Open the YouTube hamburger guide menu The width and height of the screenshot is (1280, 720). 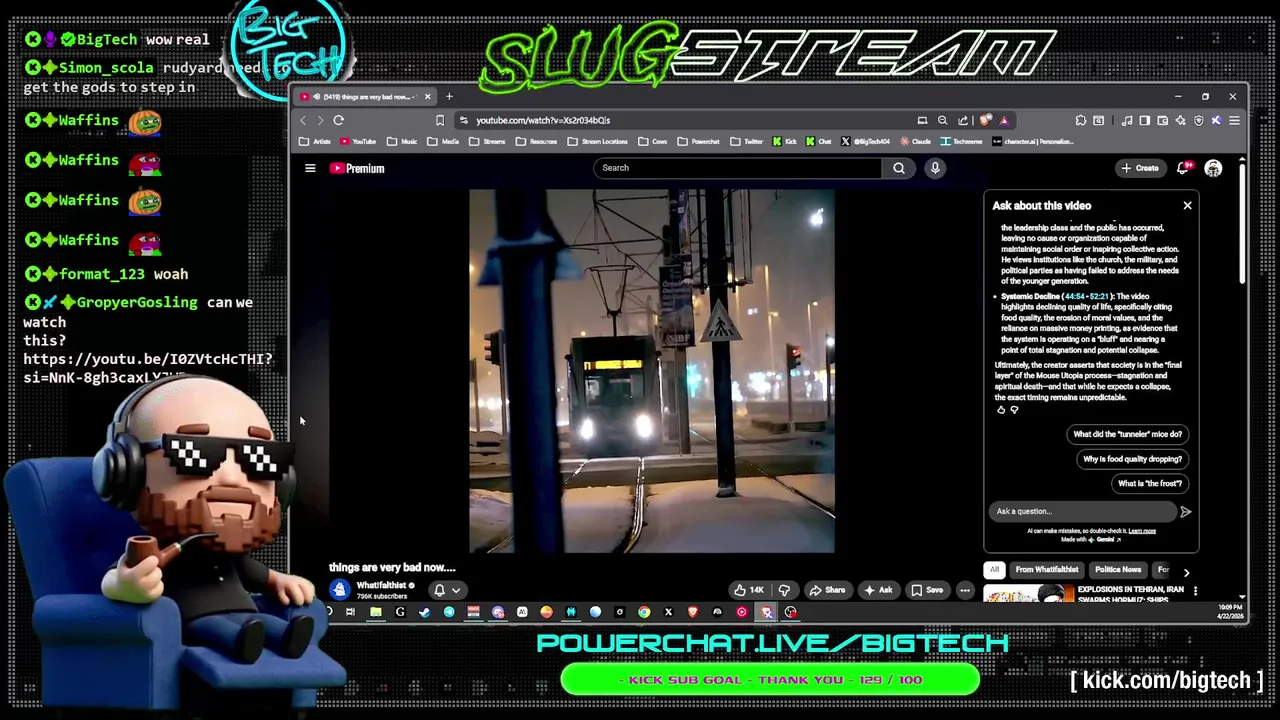point(310,168)
